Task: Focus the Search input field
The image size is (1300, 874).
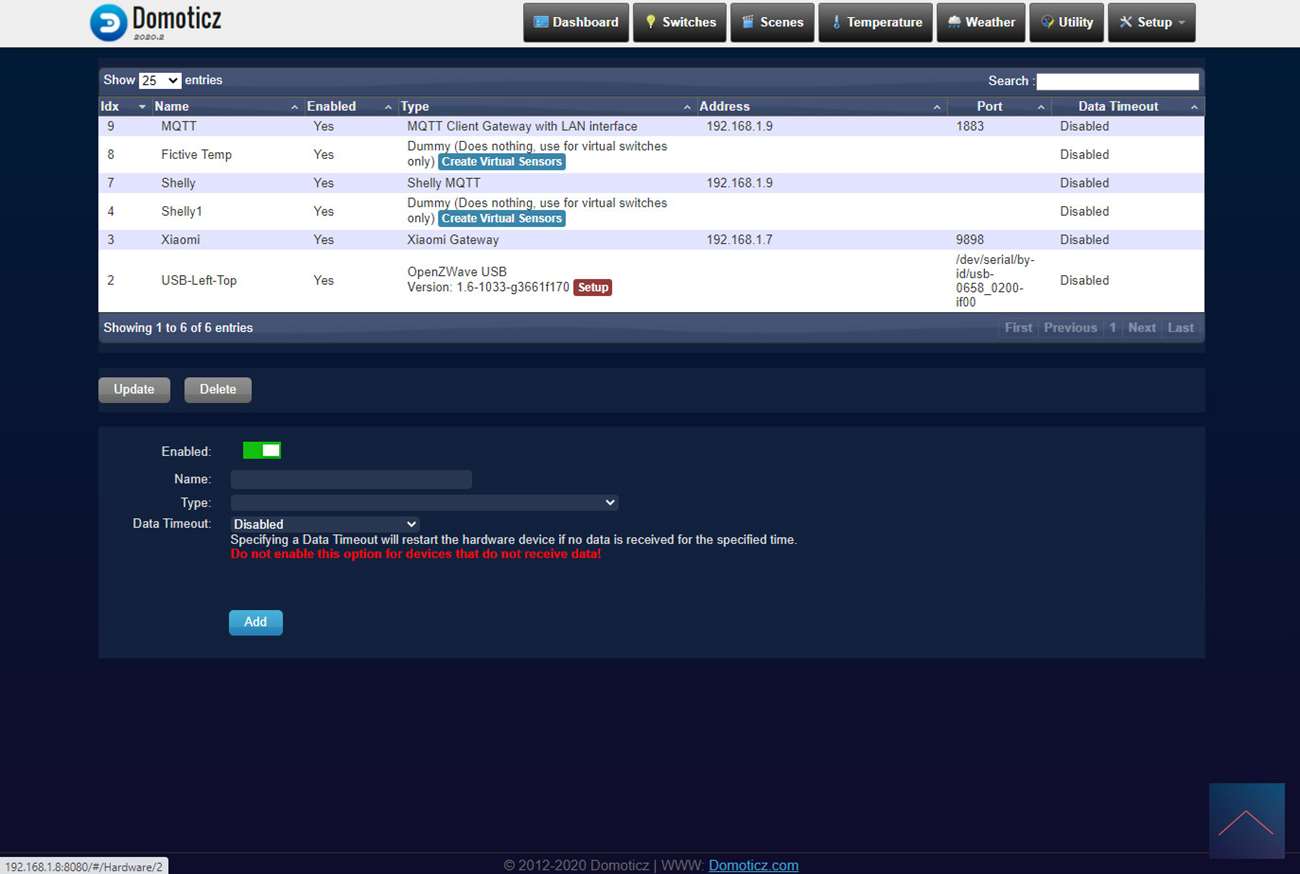Action: point(1117,81)
